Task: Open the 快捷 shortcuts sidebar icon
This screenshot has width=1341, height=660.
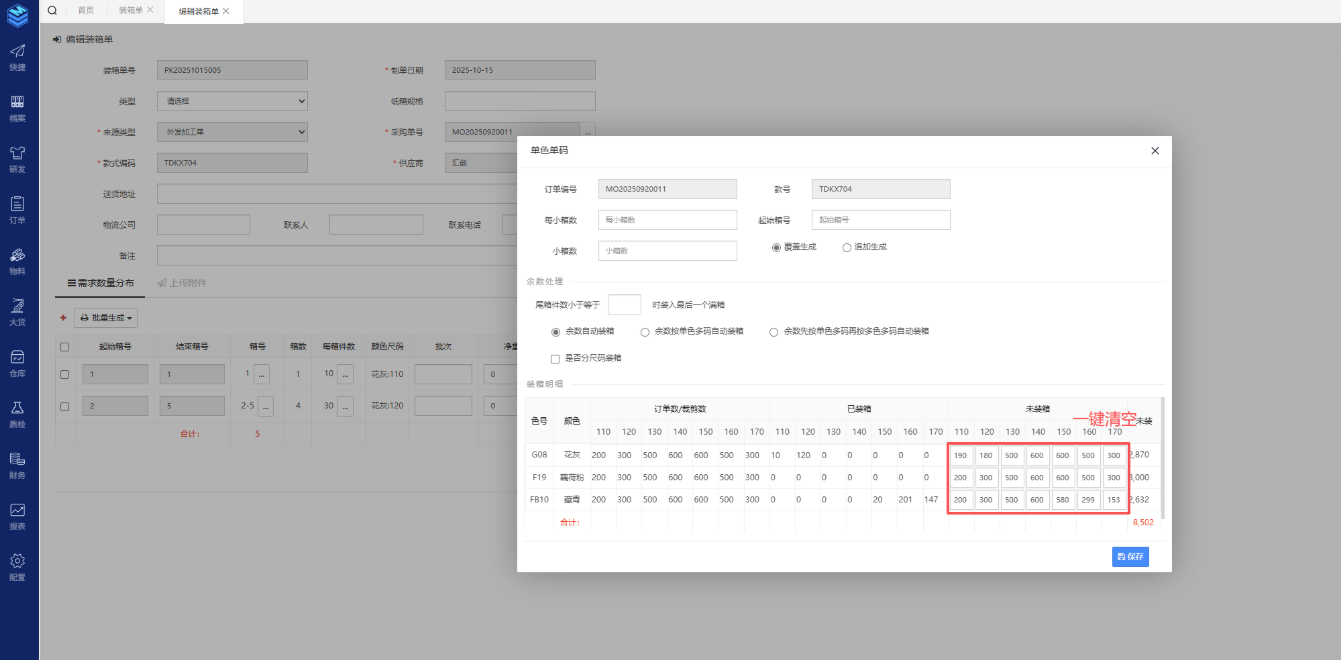Action: tap(18, 56)
